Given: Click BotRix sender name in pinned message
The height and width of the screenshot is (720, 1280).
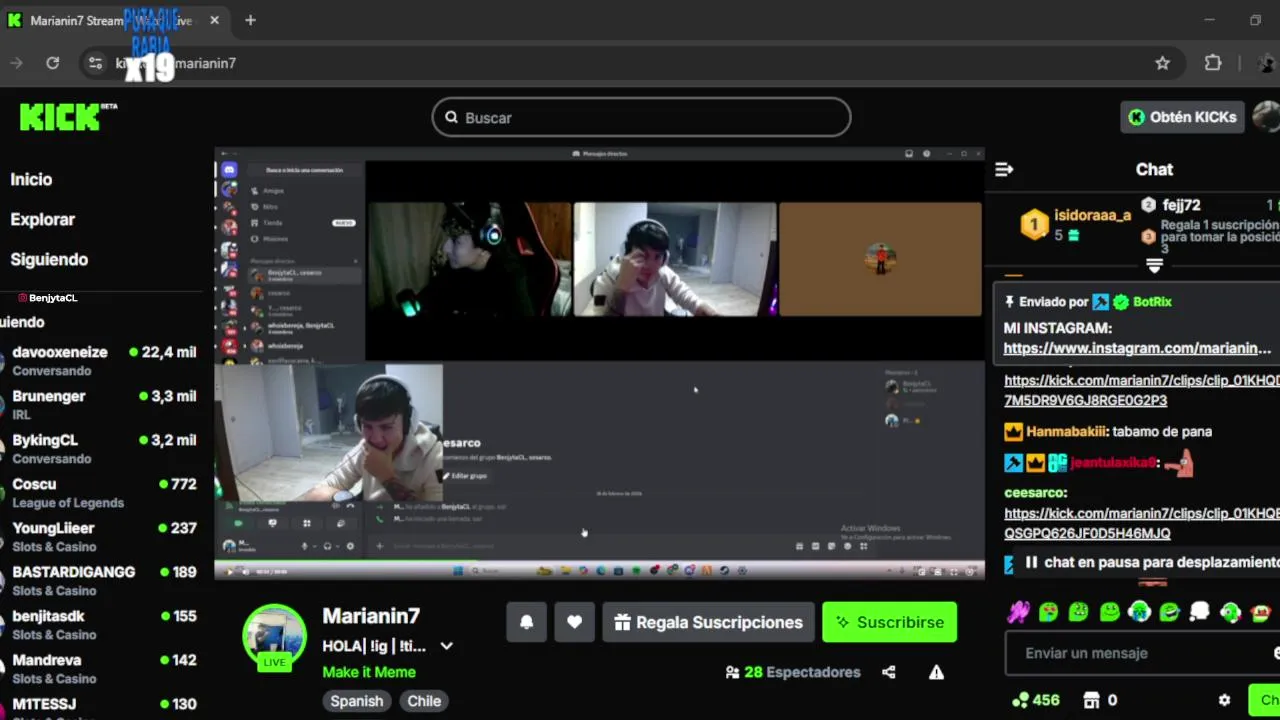Looking at the screenshot, I should [1152, 301].
